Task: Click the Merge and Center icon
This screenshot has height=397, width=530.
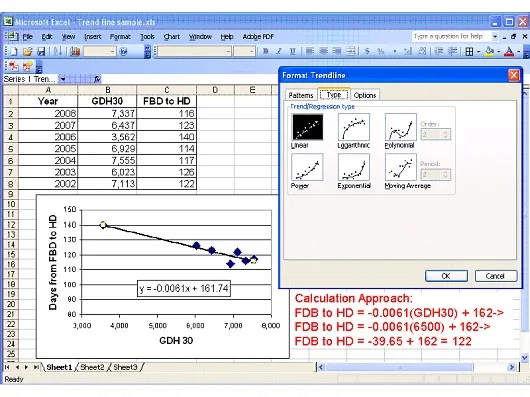Action: (x=351, y=51)
